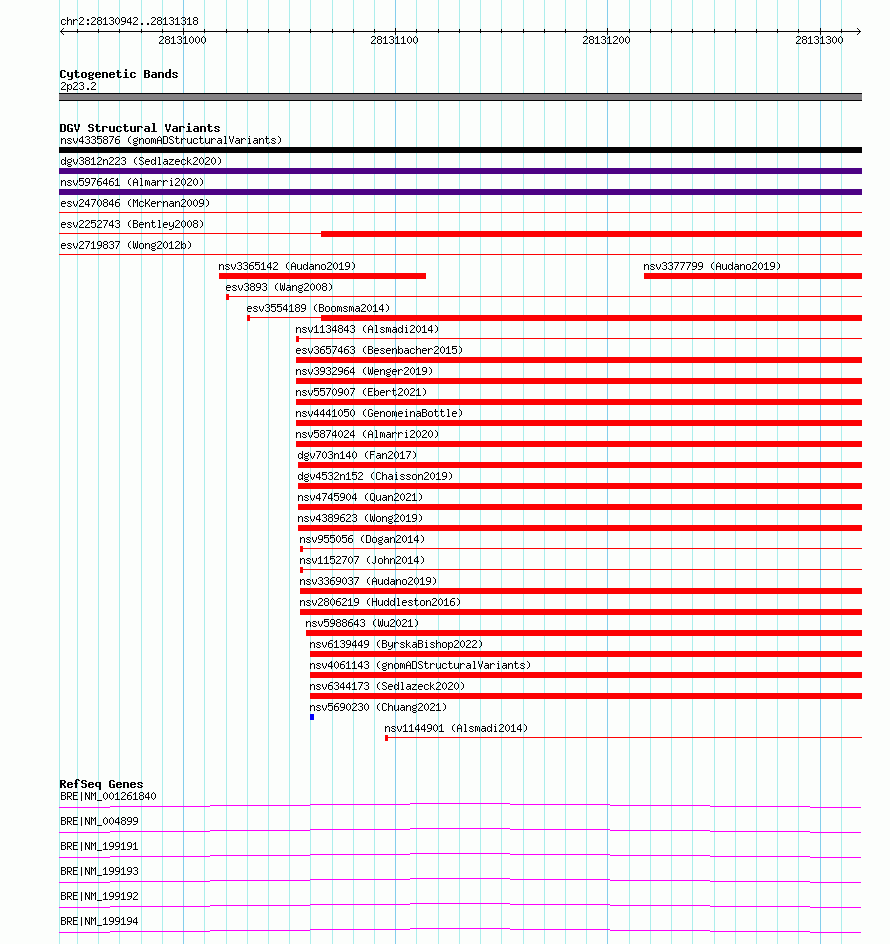Click the thick red esv2252743 (Bentley2008) bar
890x944 pixels.
pyautogui.click(x=591, y=234)
